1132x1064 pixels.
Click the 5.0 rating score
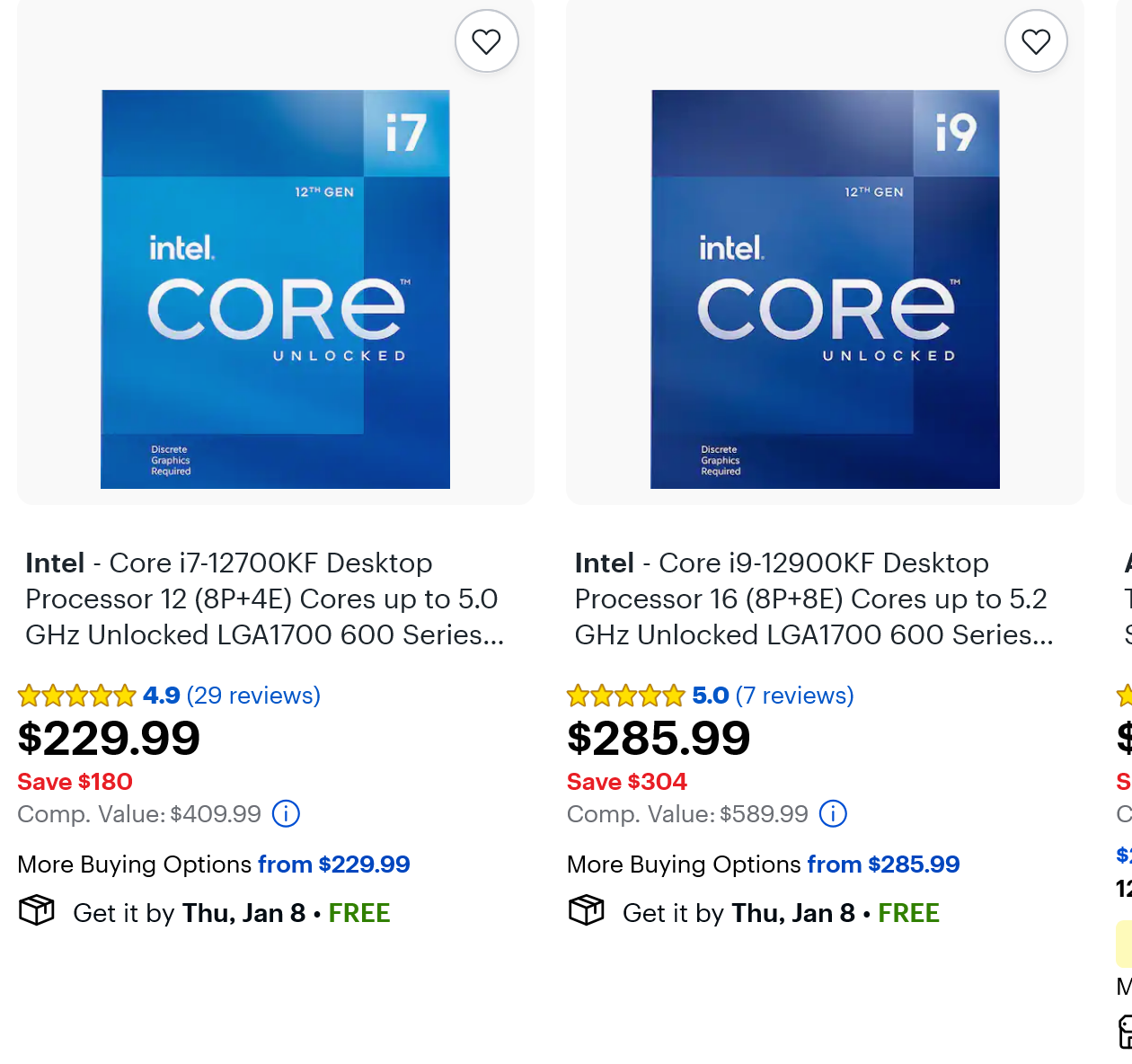(710, 696)
